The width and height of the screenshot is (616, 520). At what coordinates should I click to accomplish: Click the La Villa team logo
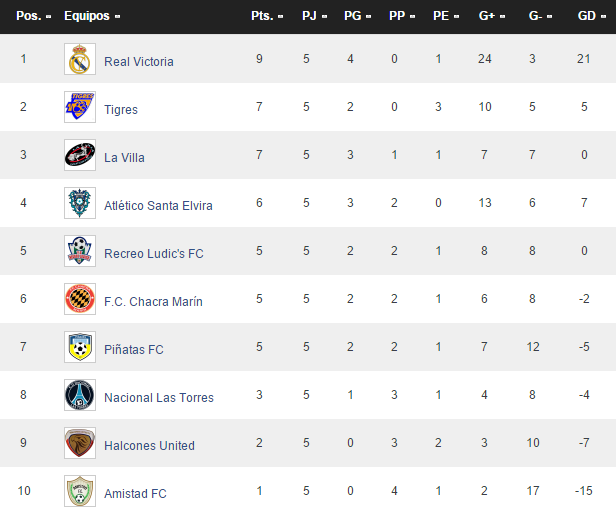[x=79, y=156]
